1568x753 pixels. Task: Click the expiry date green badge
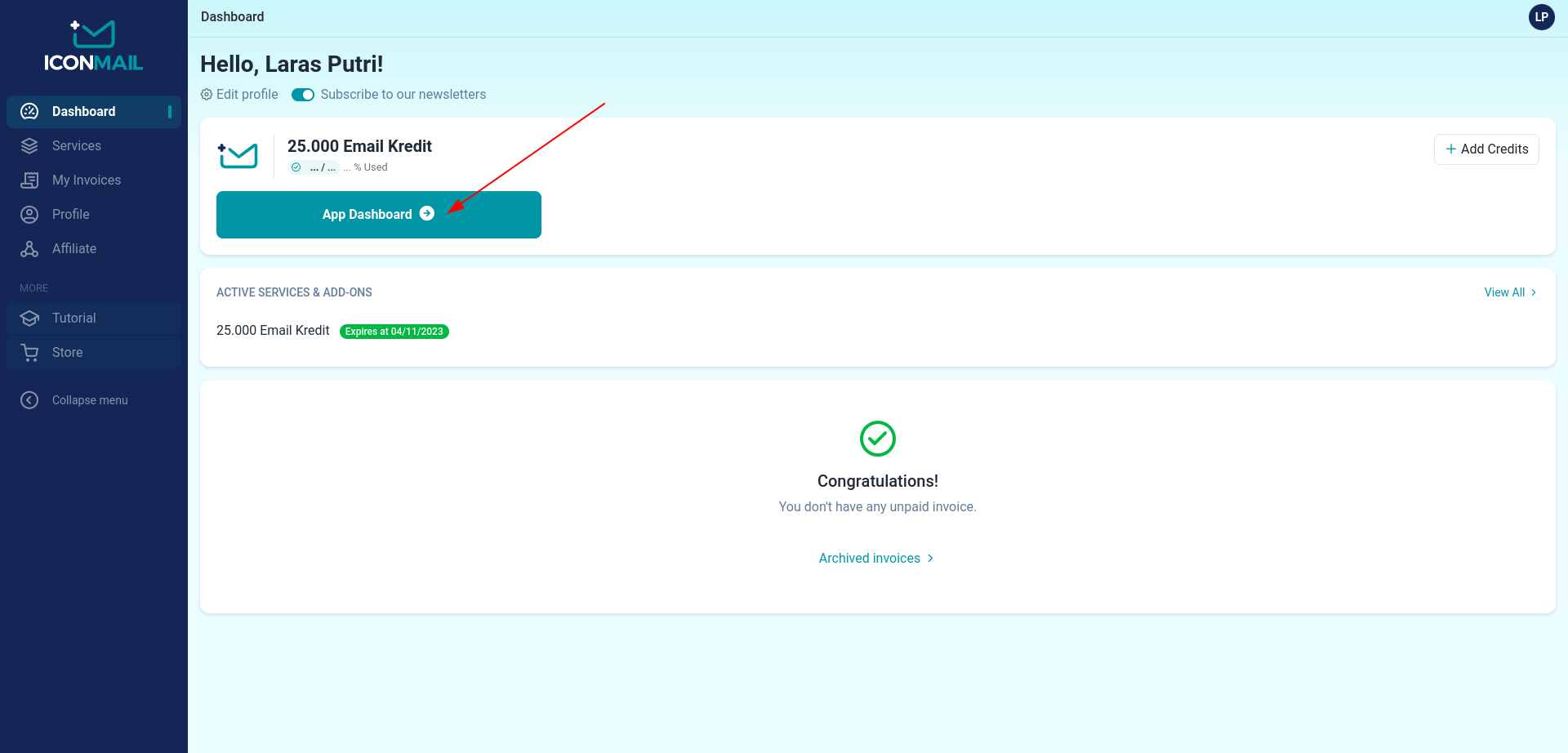[x=394, y=332]
